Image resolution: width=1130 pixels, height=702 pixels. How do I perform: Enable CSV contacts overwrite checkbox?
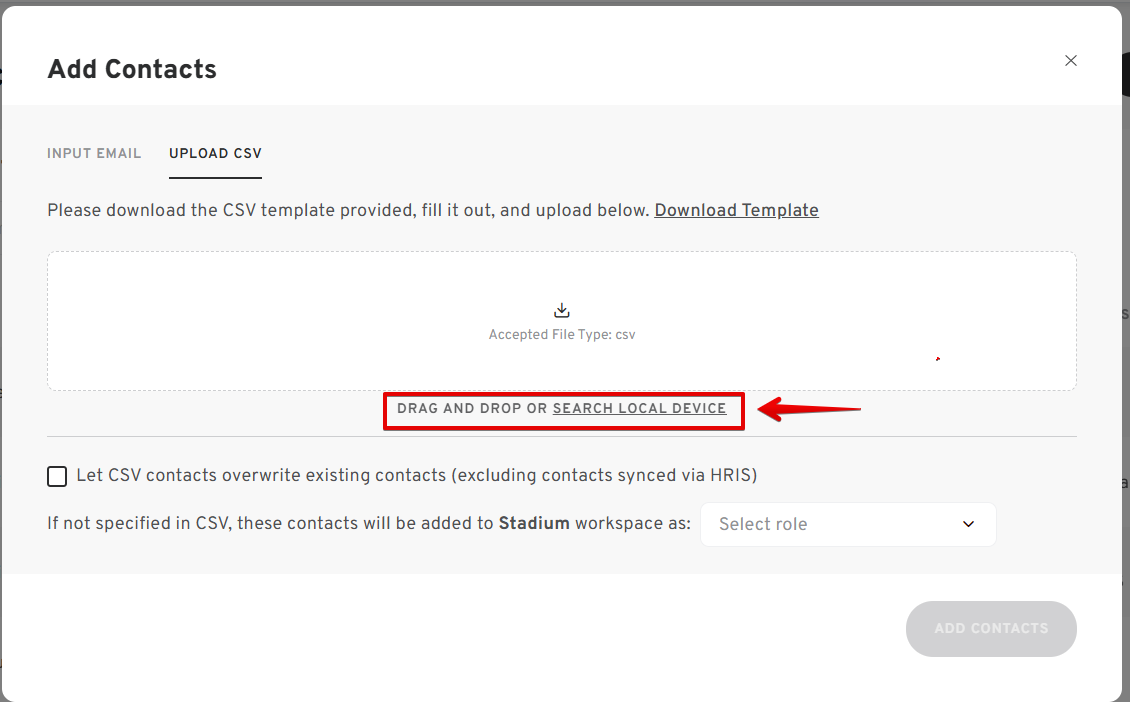coord(57,476)
